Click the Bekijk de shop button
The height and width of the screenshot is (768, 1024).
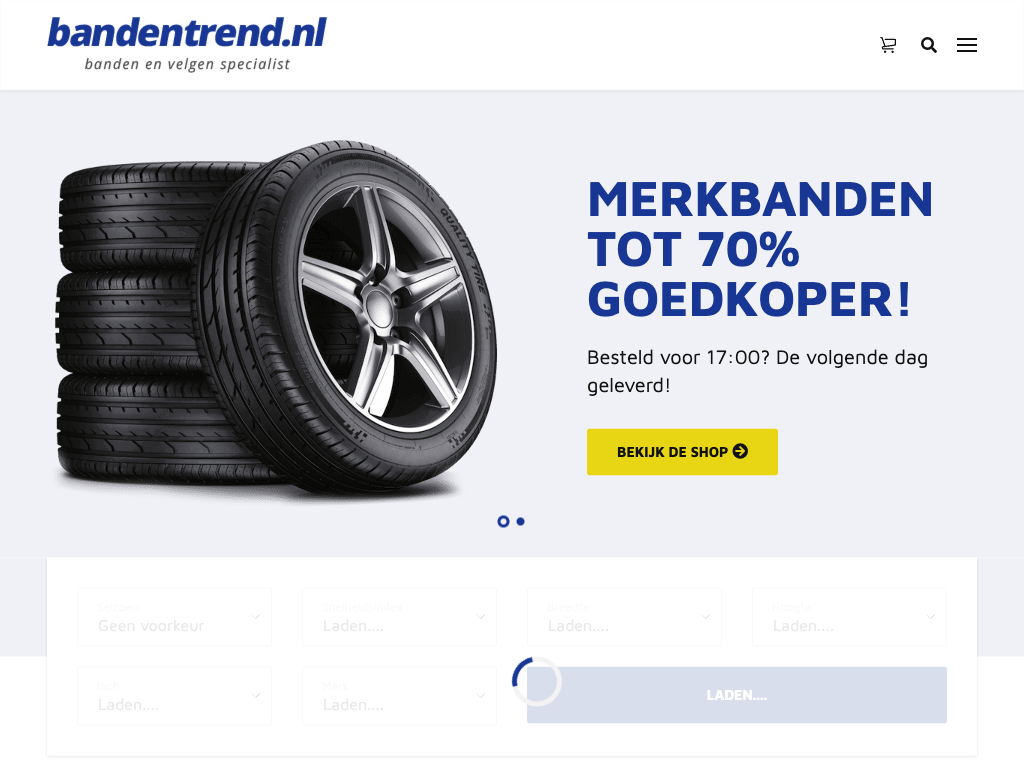682,452
